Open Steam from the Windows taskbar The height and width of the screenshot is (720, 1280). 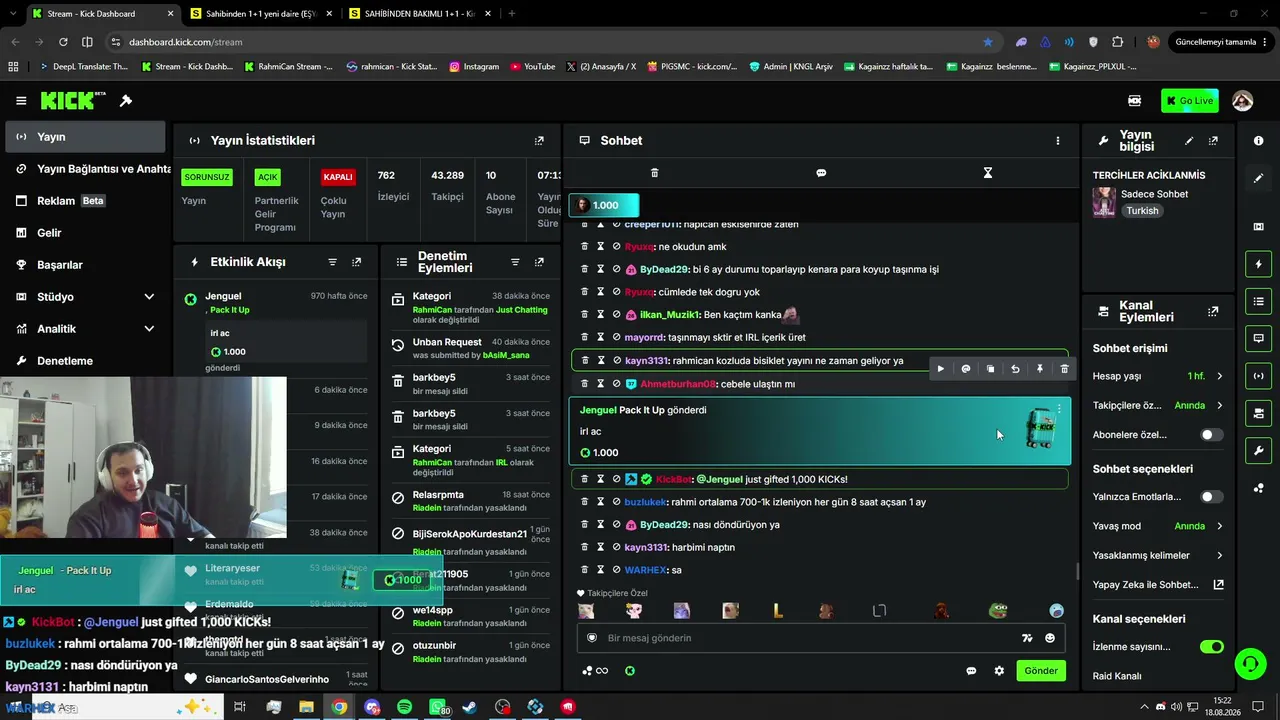click(469, 707)
